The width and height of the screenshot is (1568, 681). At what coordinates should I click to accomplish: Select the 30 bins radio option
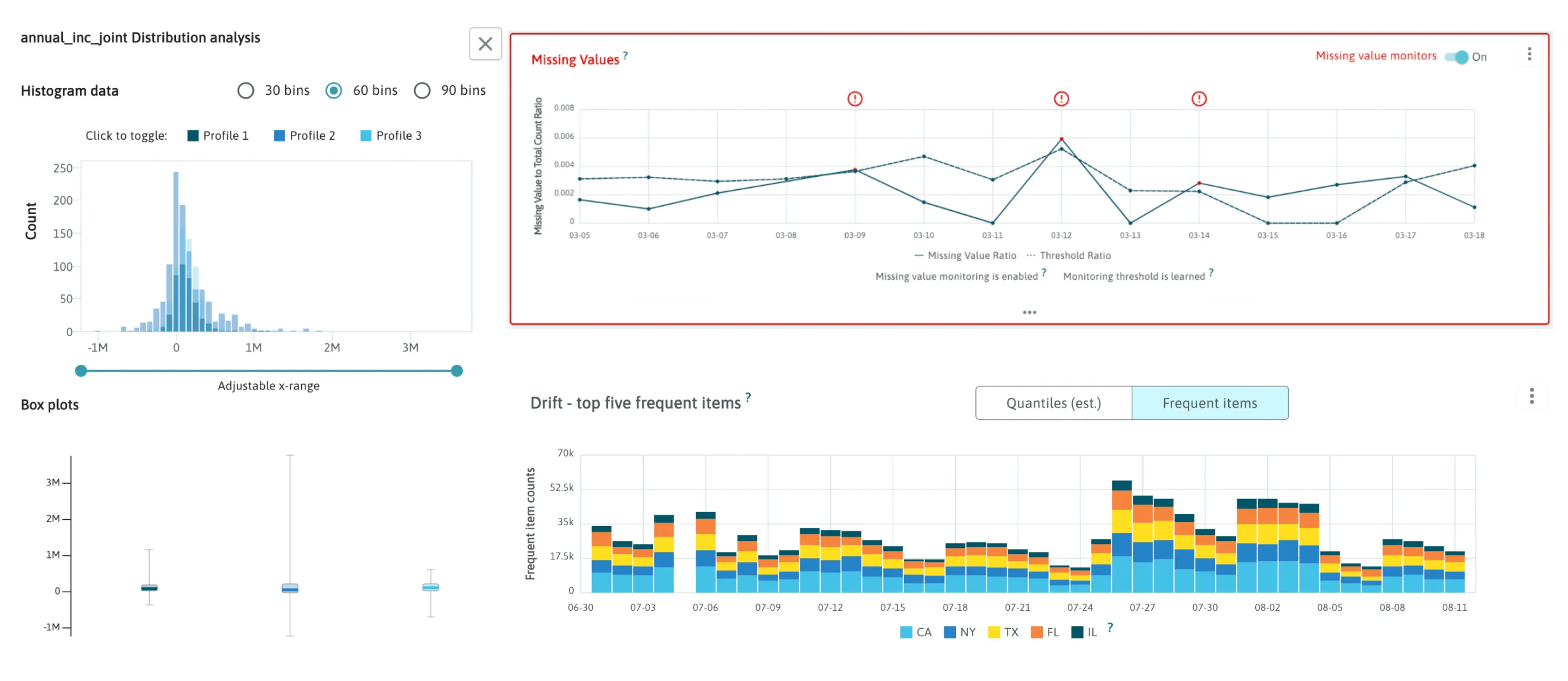pos(246,91)
